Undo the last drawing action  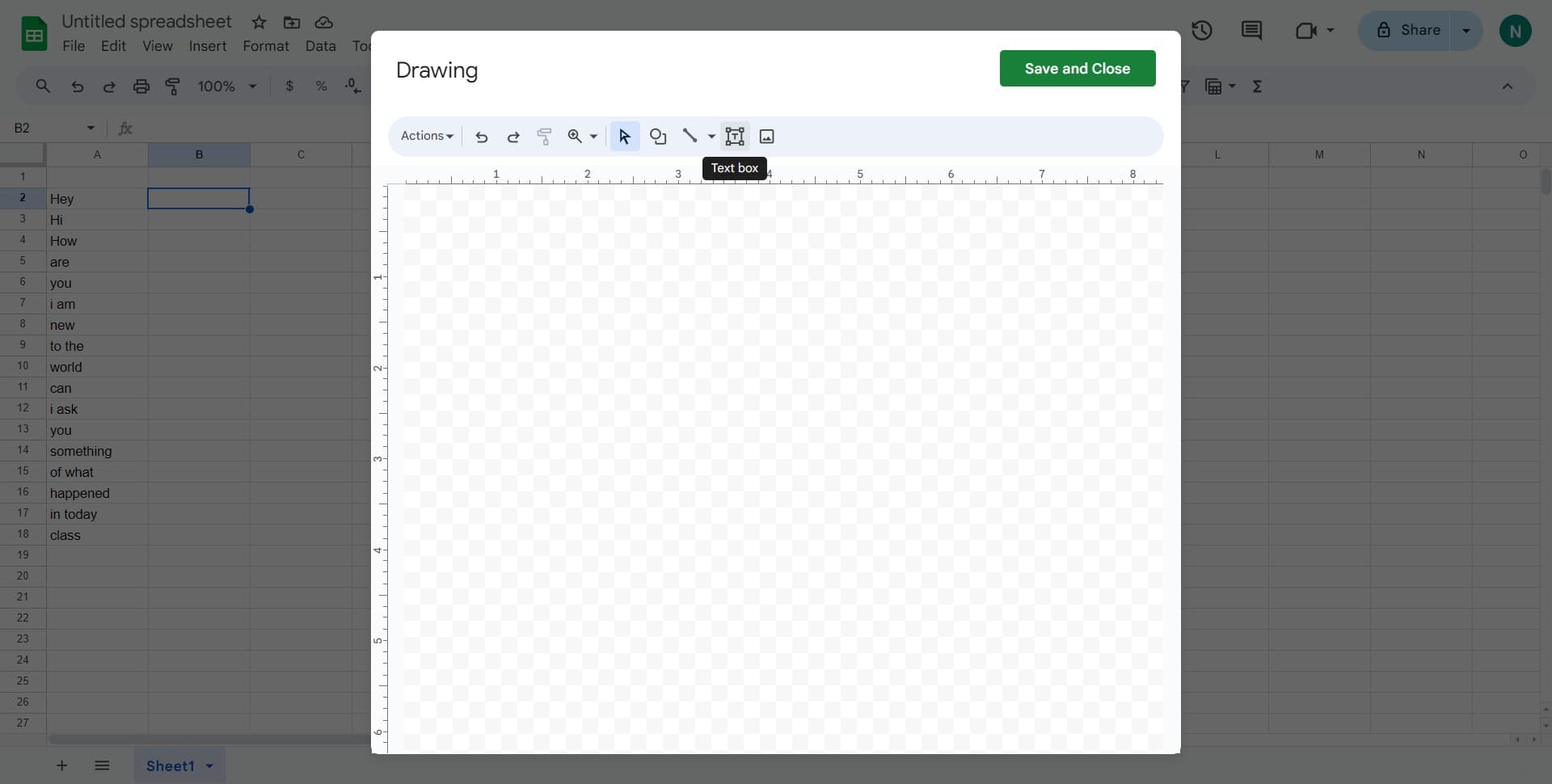[482, 137]
